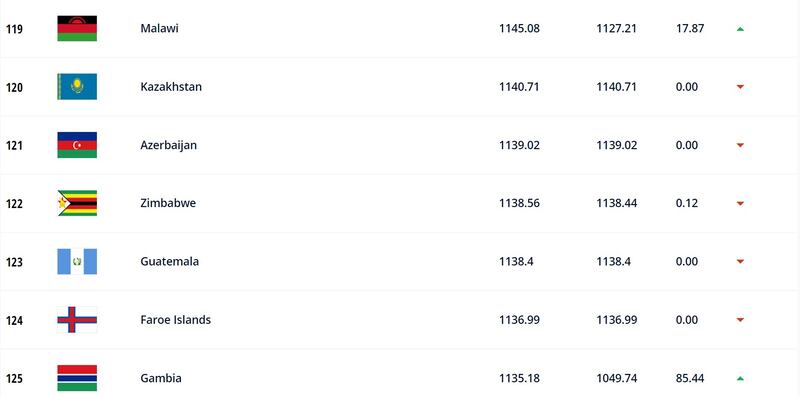The width and height of the screenshot is (800, 396).
Task: Select the Azerbaijan team name
Action: 168,145
